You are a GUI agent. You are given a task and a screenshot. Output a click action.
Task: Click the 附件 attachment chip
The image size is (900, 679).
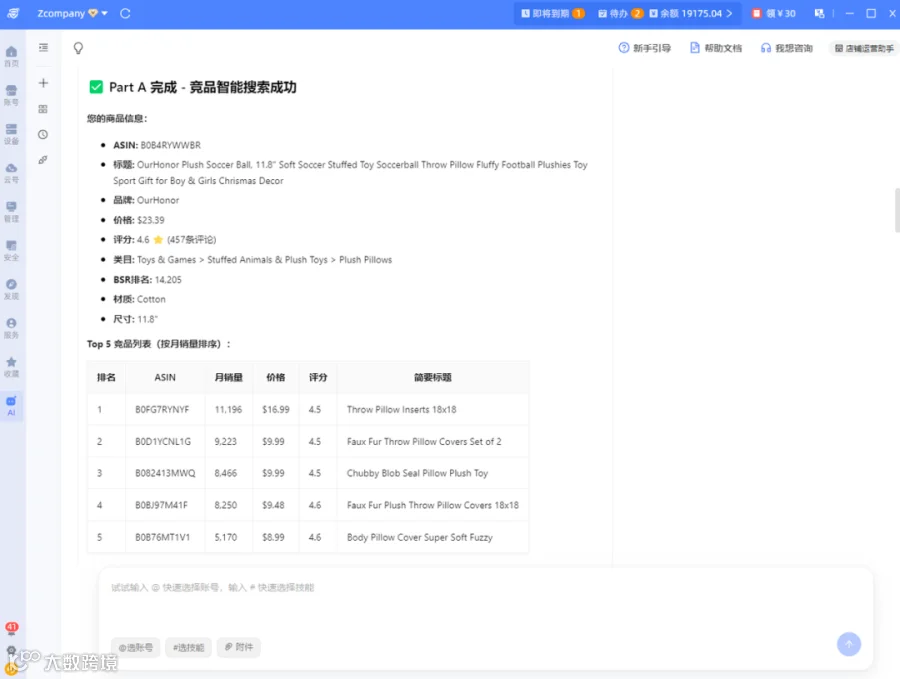click(239, 647)
